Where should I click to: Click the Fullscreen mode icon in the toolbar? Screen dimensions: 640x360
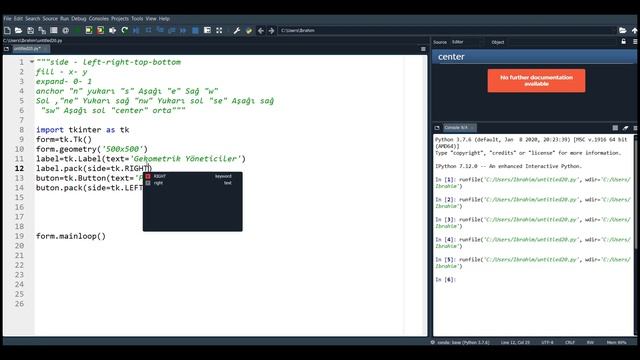219,31
